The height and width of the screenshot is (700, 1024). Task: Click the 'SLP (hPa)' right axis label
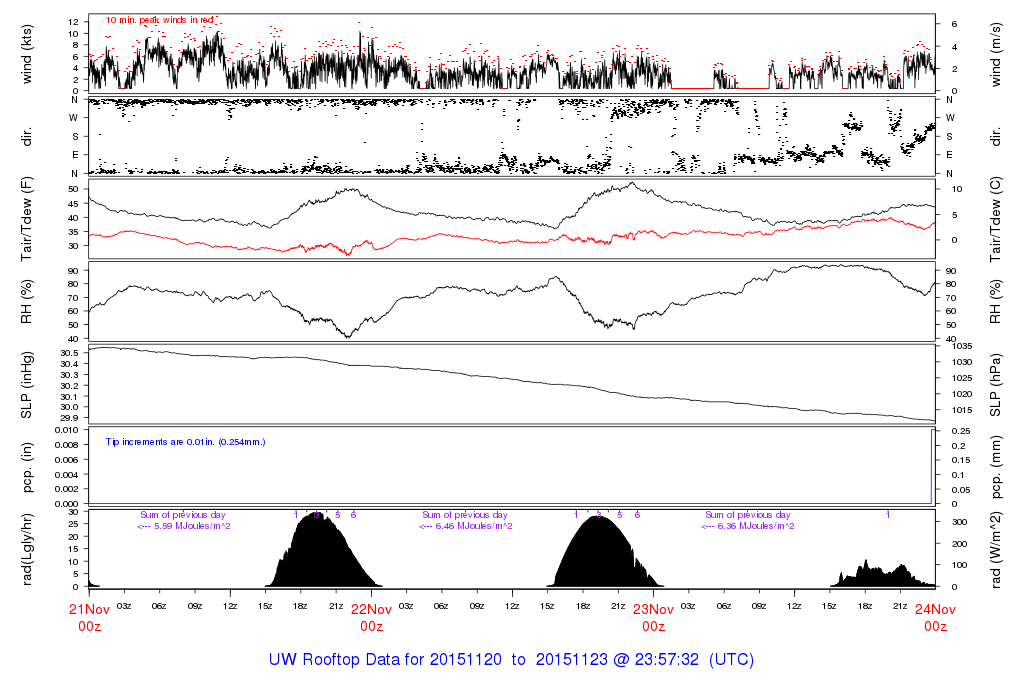(997, 385)
